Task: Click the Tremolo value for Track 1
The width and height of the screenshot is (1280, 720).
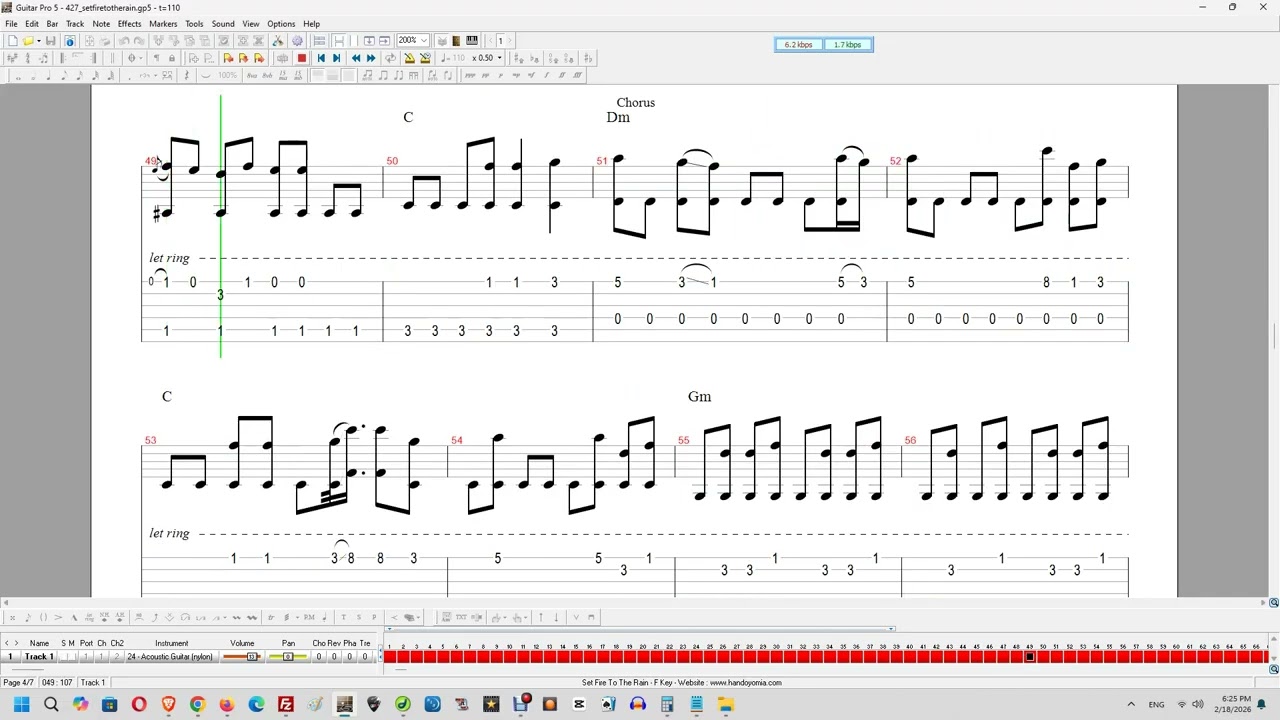Action: (365, 657)
